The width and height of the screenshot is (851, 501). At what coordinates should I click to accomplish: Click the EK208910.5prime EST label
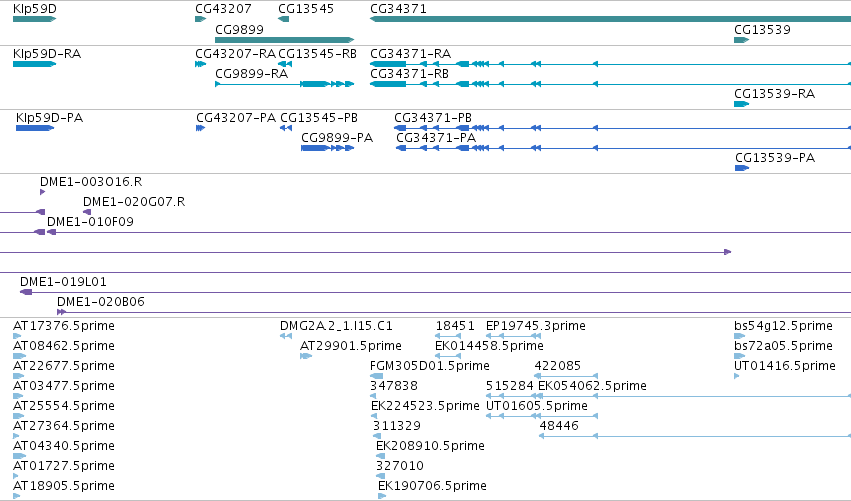click(430, 446)
